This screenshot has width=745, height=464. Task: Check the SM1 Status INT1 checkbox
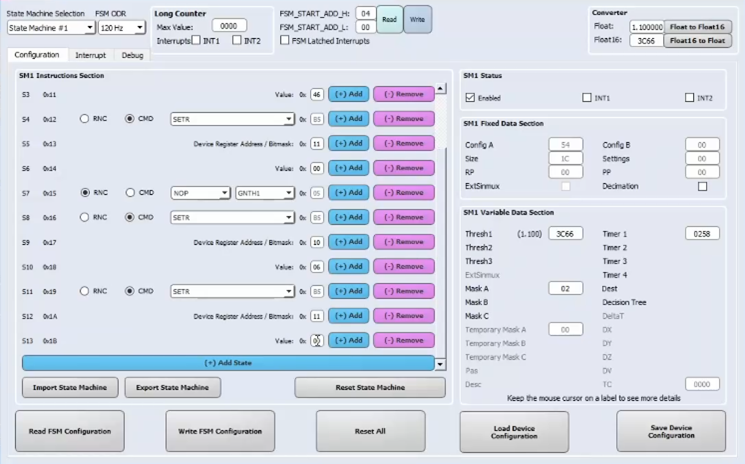click(x=587, y=97)
